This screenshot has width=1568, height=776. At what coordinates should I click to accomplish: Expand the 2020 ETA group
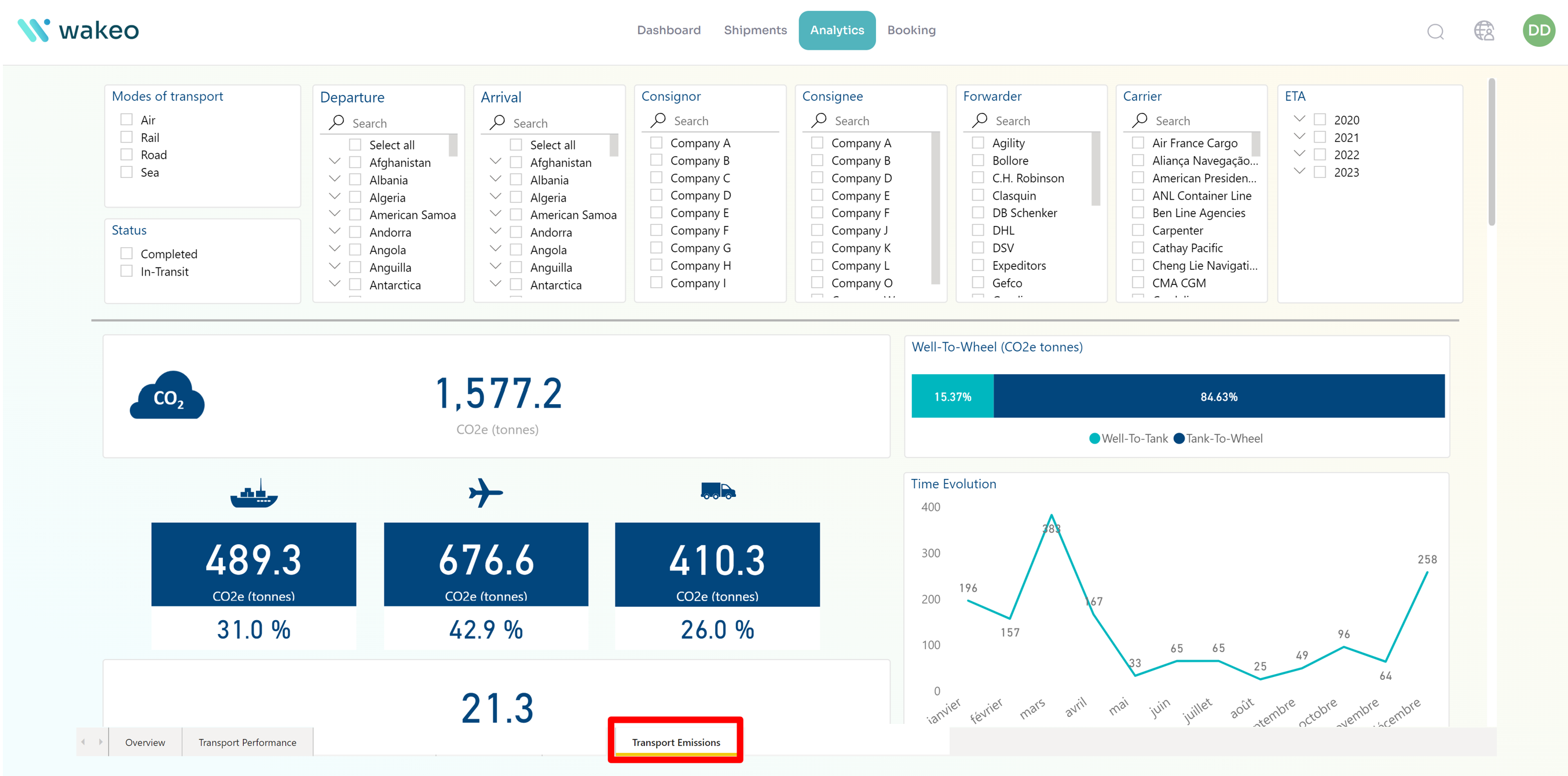[x=1300, y=119]
